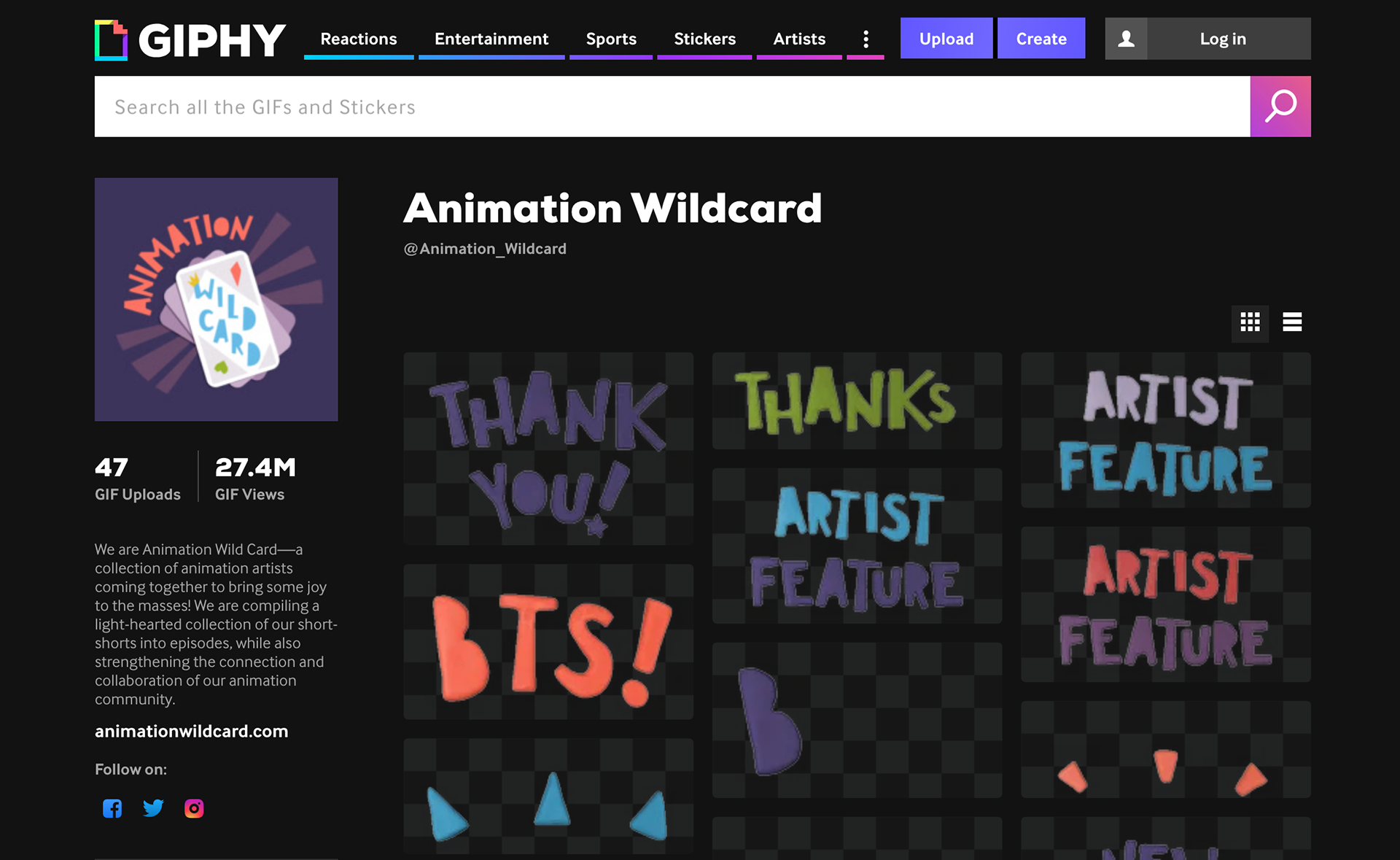Click the Create button
The width and height of the screenshot is (1400, 860).
click(1041, 39)
